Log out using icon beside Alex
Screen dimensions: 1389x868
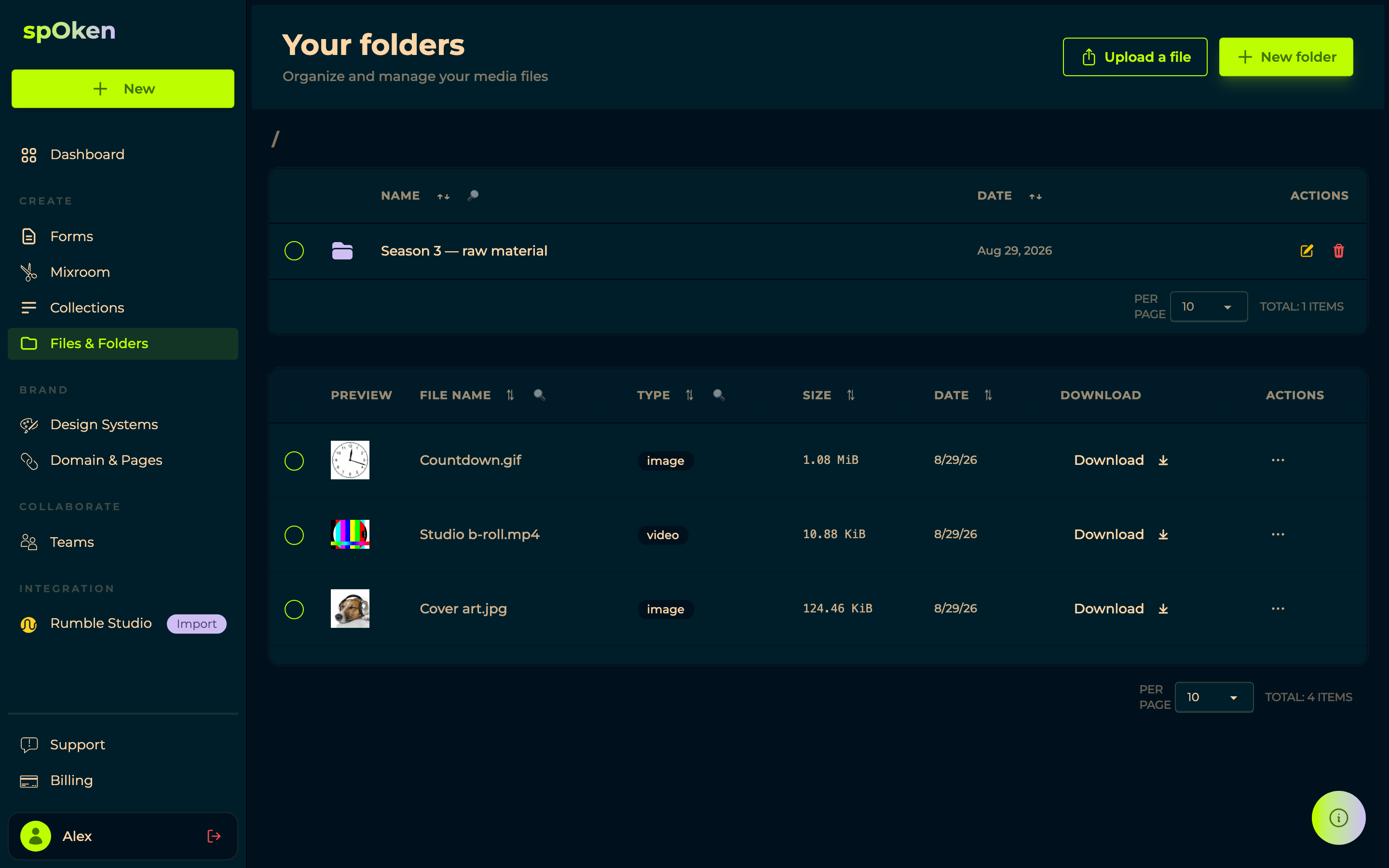[x=214, y=836]
